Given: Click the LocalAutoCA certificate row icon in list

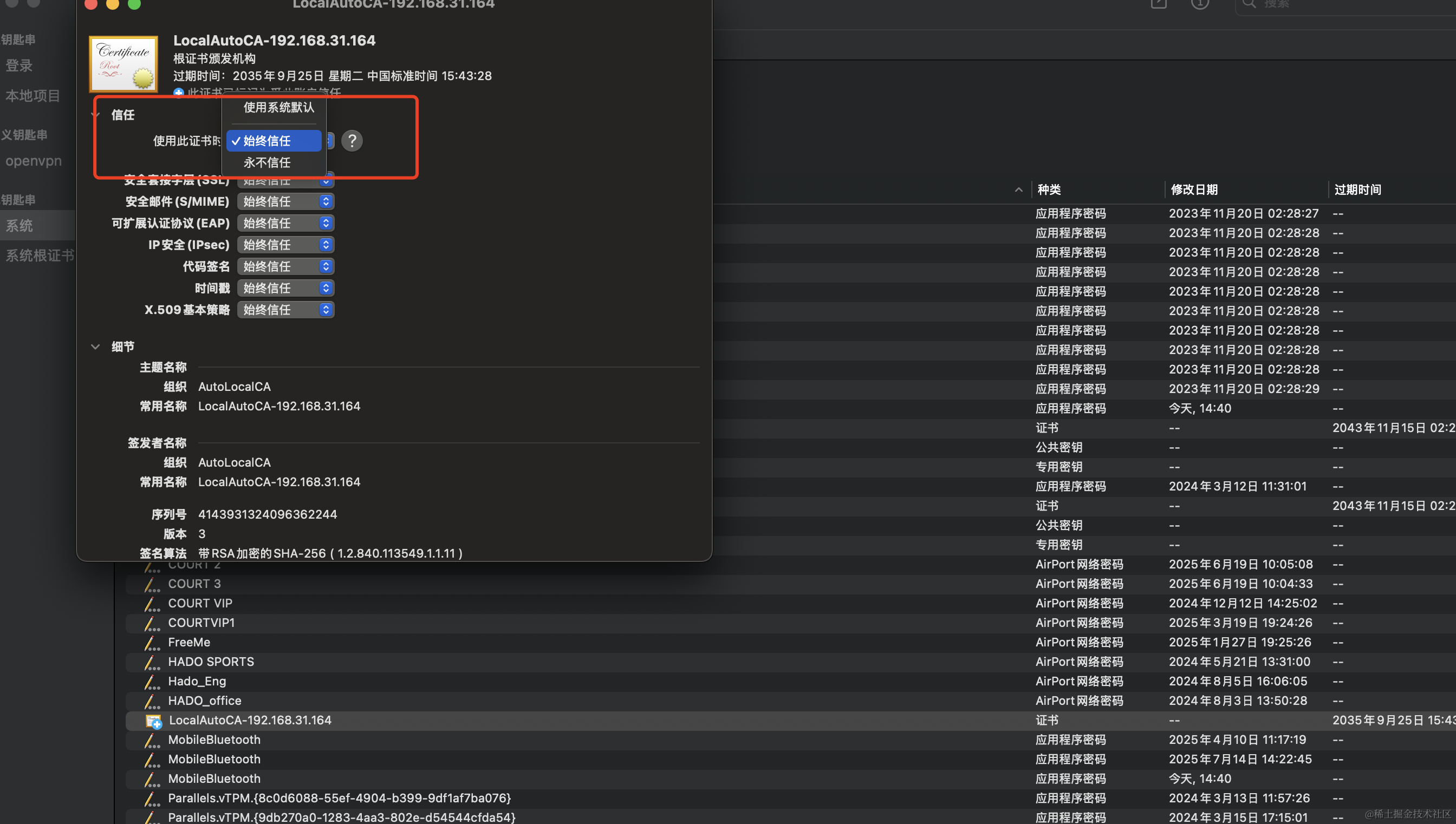Looking at the screenshot, I should click(x=153, y=721).
